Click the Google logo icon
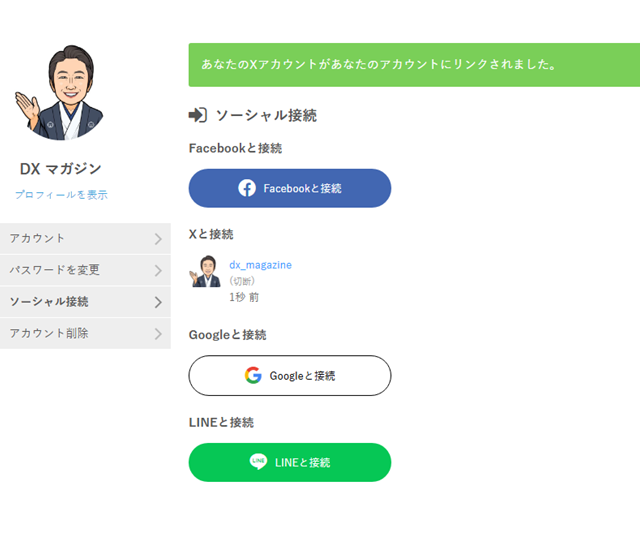 253,375
